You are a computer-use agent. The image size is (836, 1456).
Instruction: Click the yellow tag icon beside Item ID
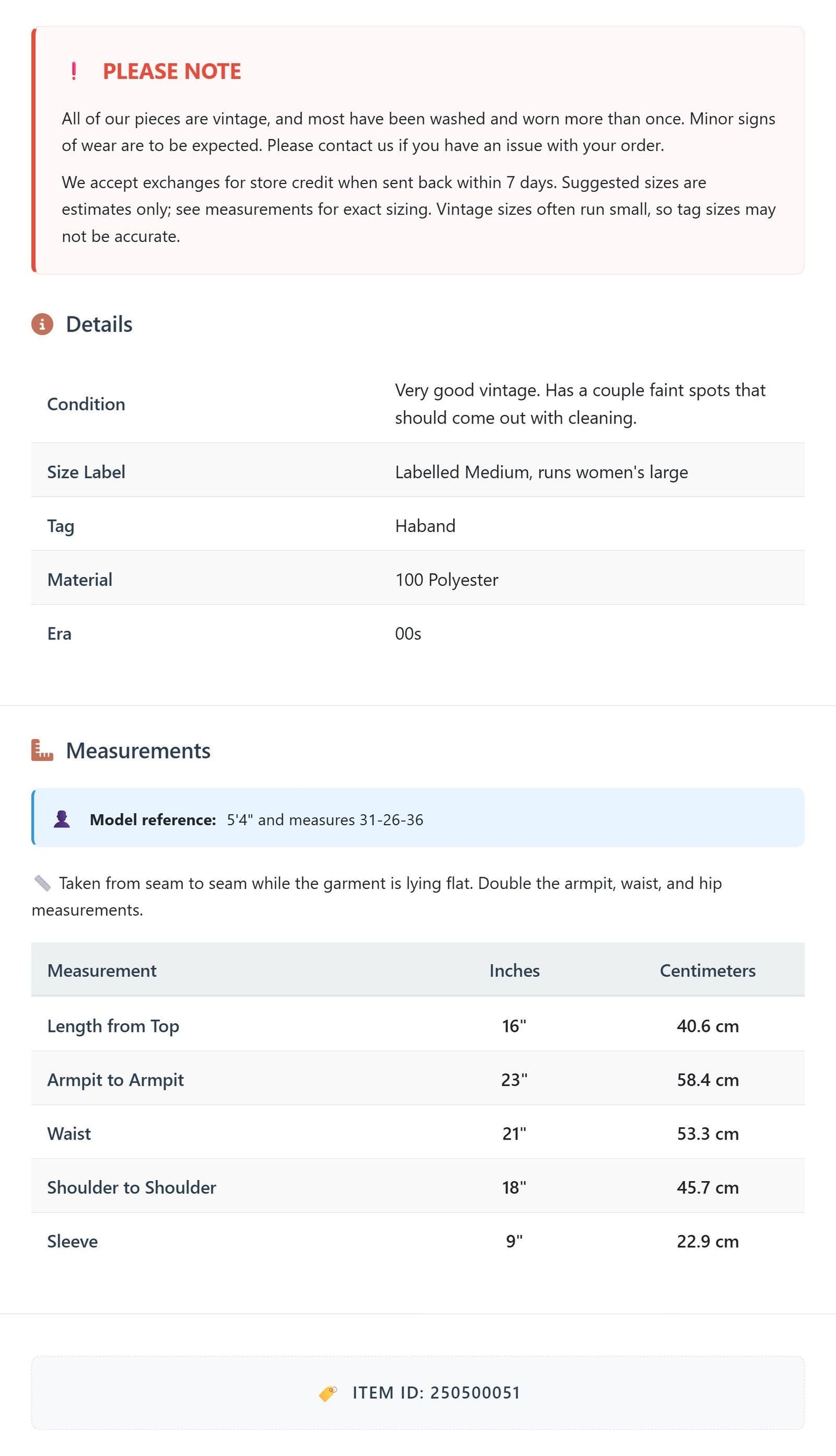point(328,1394)
